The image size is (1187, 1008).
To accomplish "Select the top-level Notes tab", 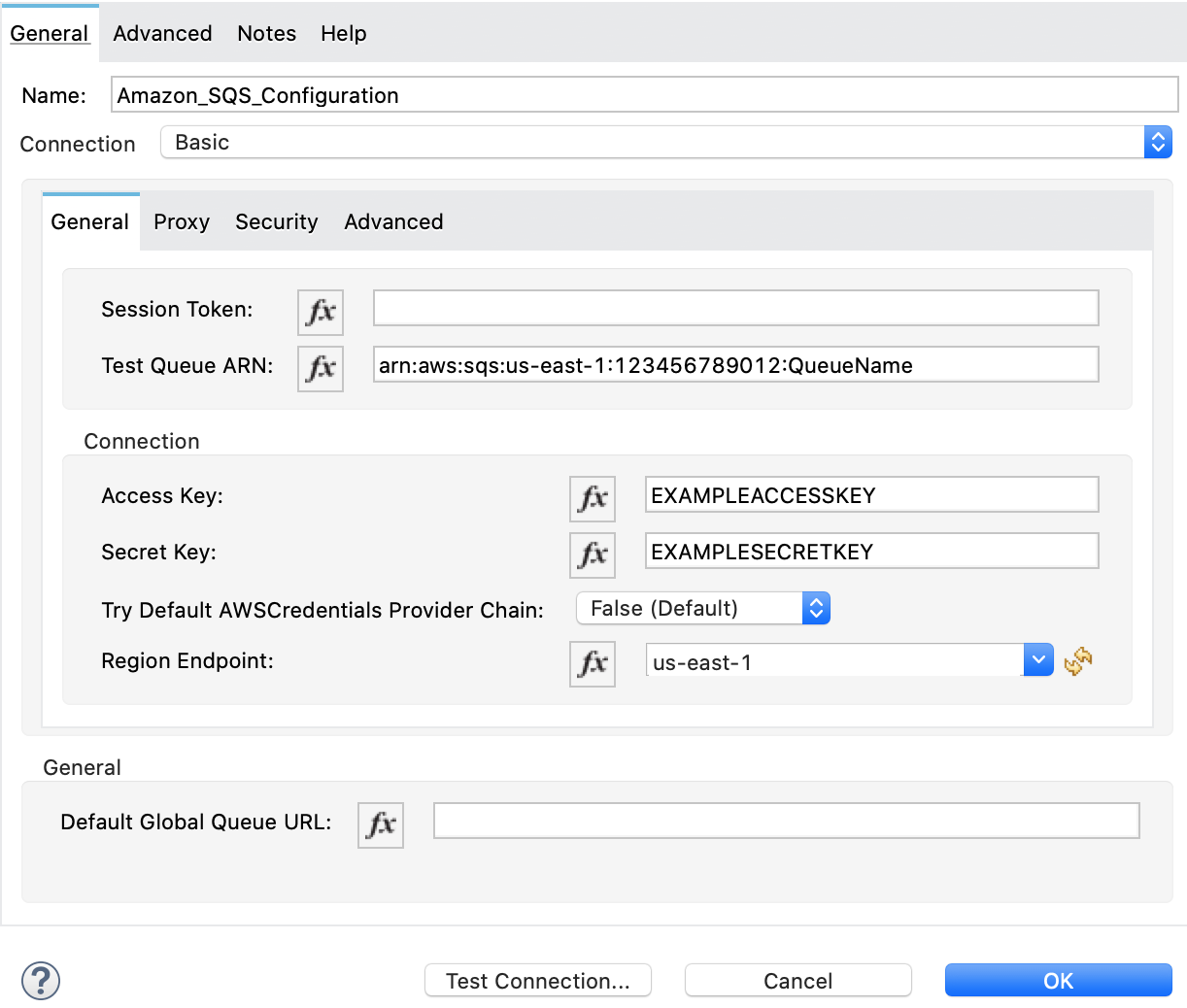I will (x=266, y=34).
